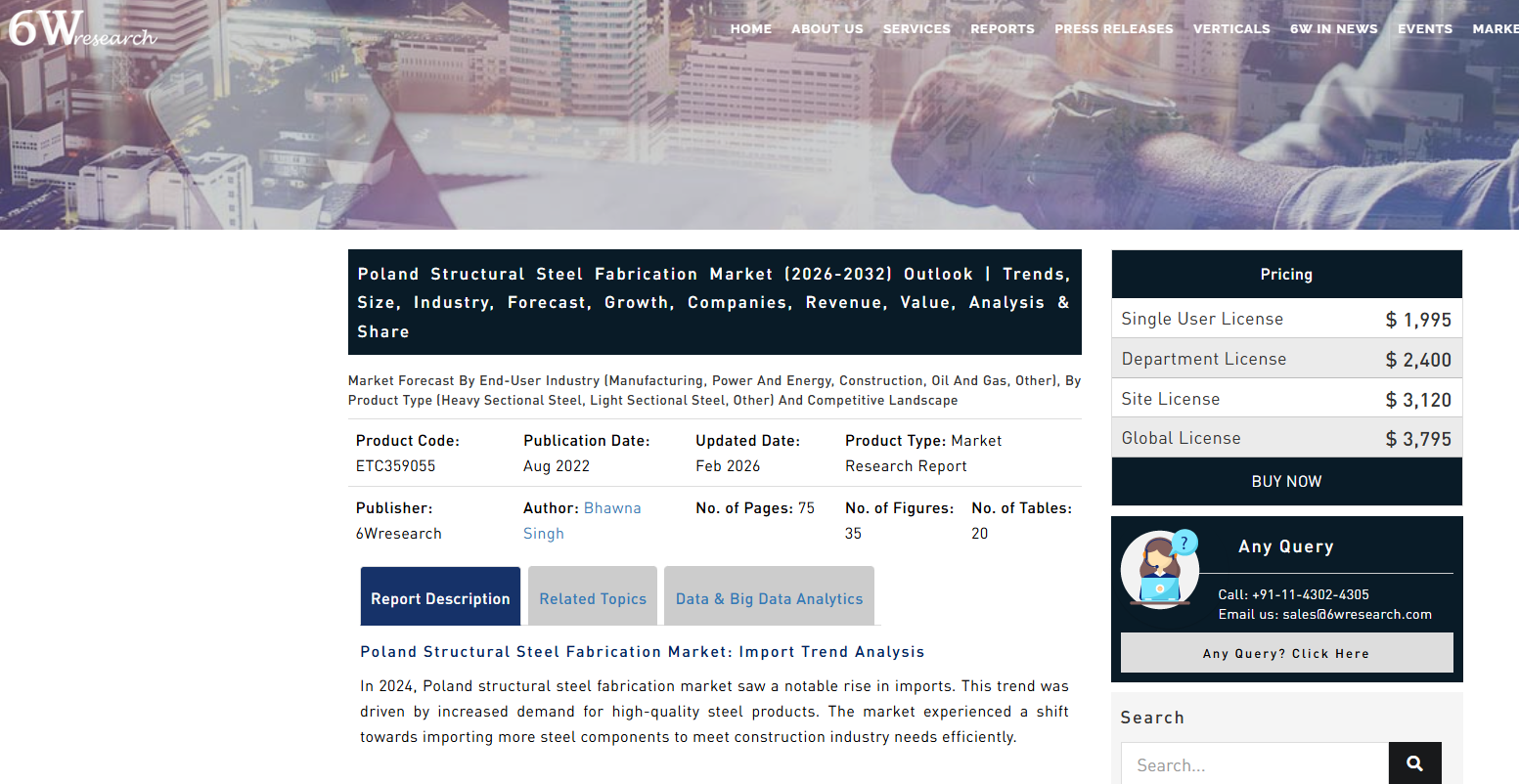Open the Home menu item
Screen dimensions: 1519x784
(750, 29)
